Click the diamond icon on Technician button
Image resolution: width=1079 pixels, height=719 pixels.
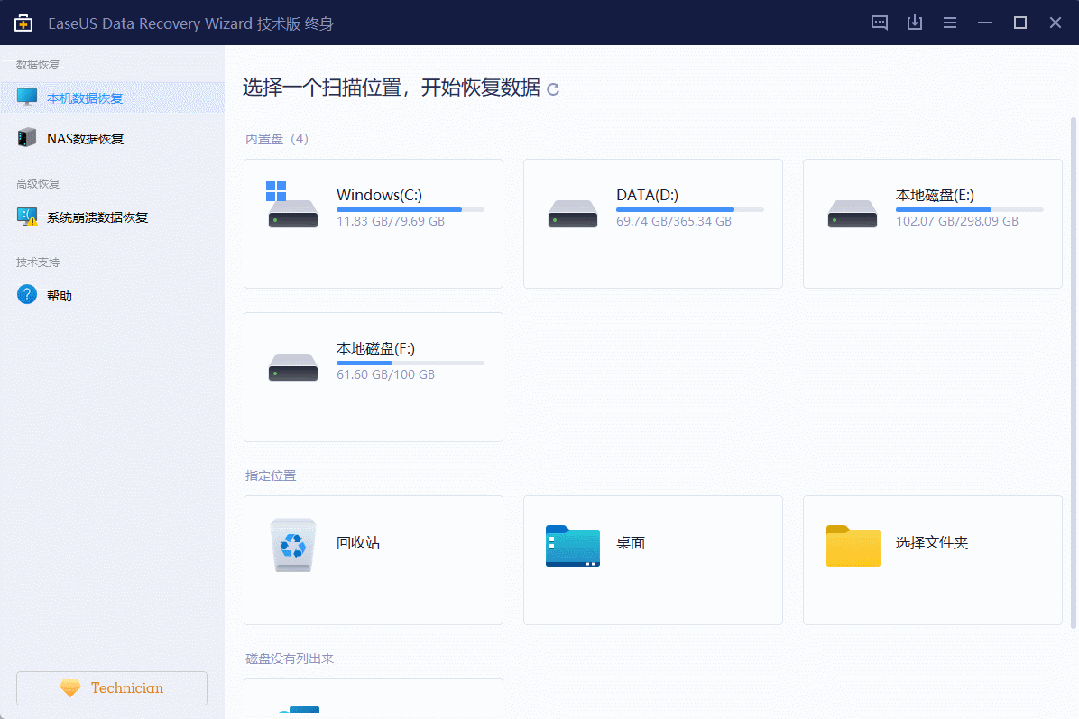click(70, 688)
